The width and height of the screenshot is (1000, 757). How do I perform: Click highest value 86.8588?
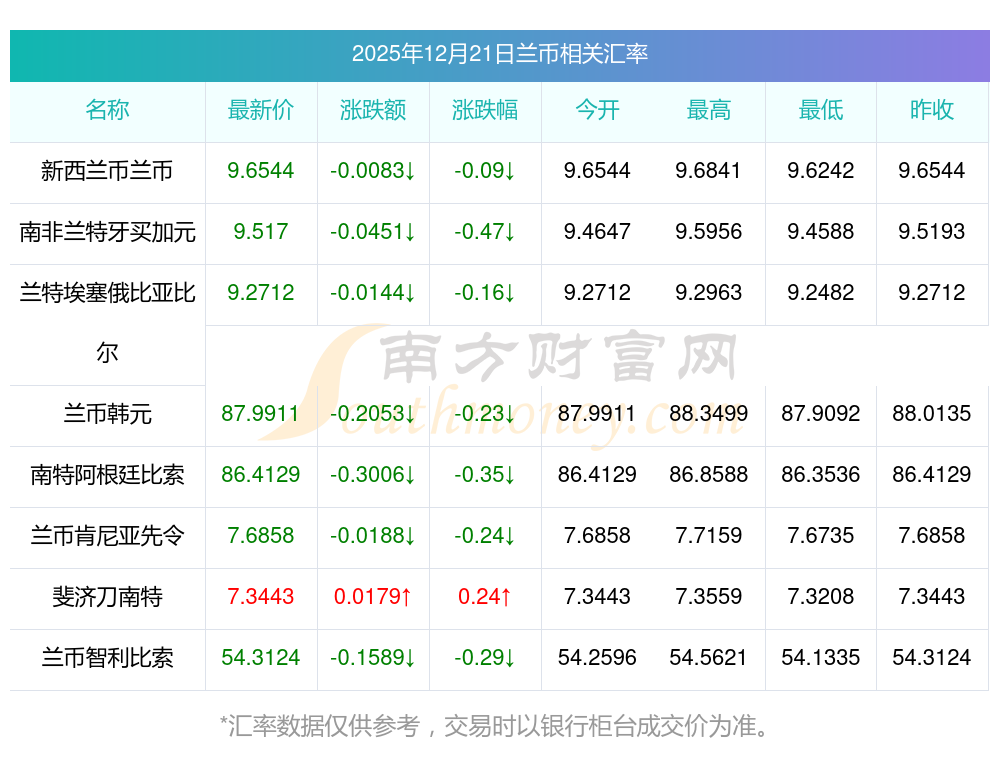[x=709, y=474]
